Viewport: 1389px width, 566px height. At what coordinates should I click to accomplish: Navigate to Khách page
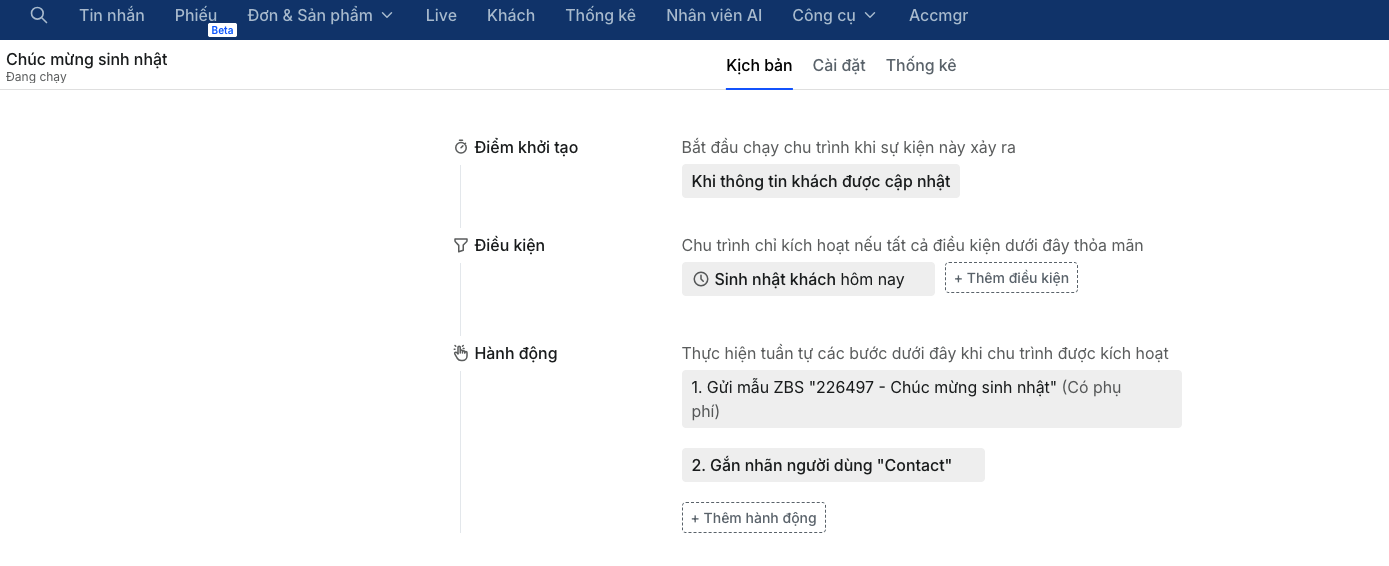(x=511, y=15)
